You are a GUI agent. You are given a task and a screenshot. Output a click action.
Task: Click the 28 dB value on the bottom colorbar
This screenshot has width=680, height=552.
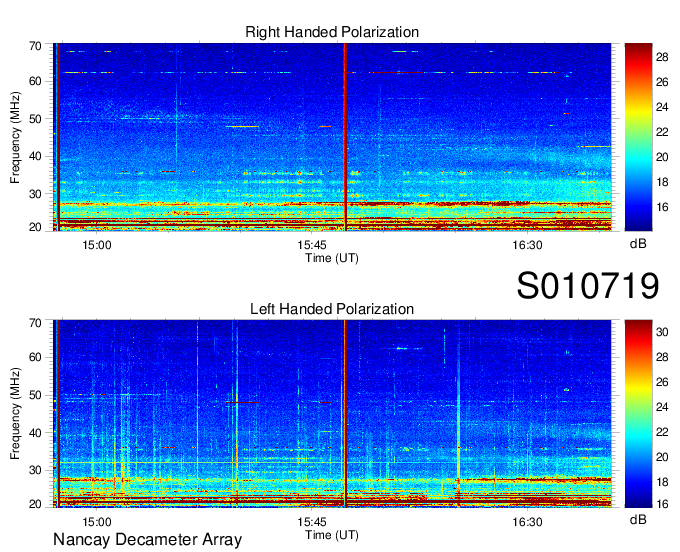(662, 357)
